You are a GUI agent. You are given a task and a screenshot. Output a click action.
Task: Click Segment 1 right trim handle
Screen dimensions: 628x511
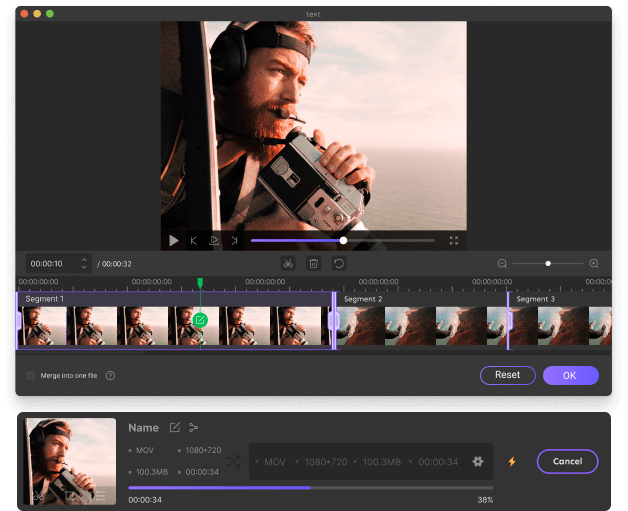(x=334, y=321)
